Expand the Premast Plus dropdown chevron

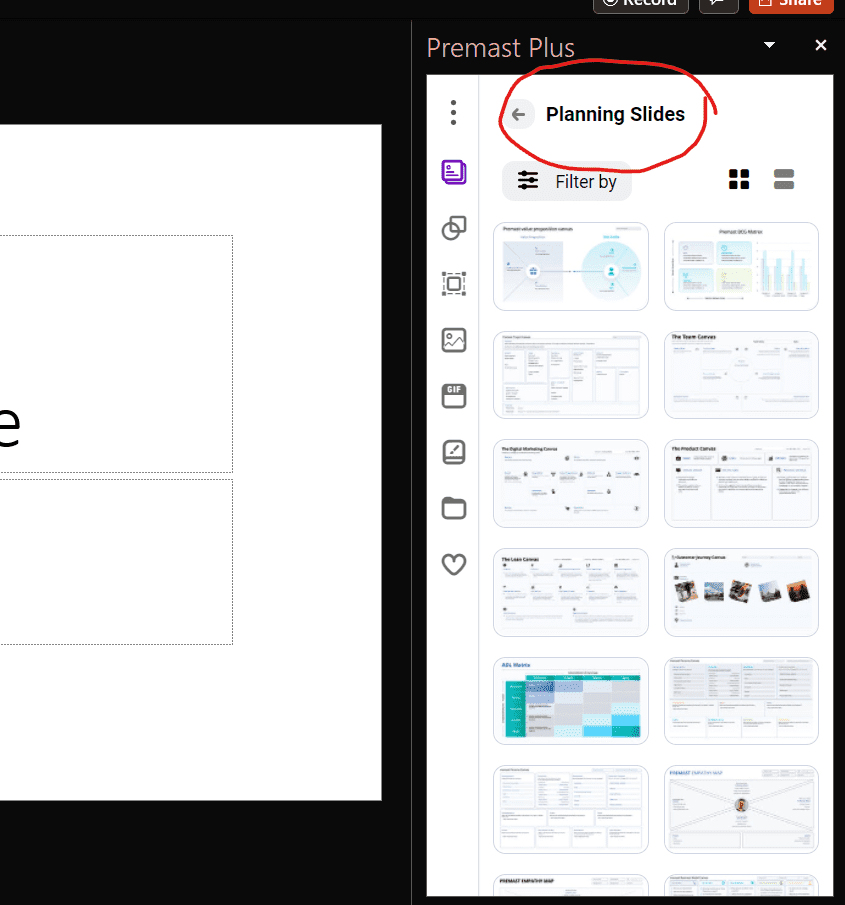click(x=769, y=45)
